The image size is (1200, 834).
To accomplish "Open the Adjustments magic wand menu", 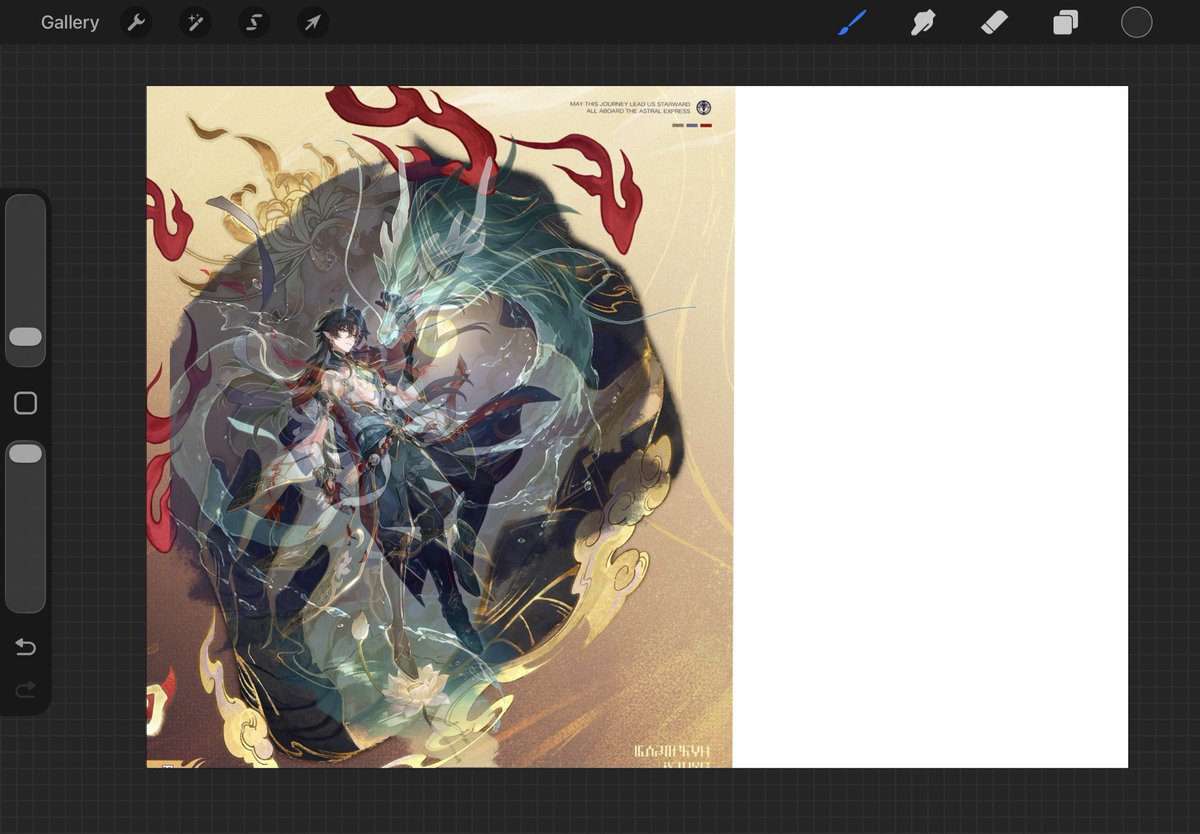I will click(195, 22).
